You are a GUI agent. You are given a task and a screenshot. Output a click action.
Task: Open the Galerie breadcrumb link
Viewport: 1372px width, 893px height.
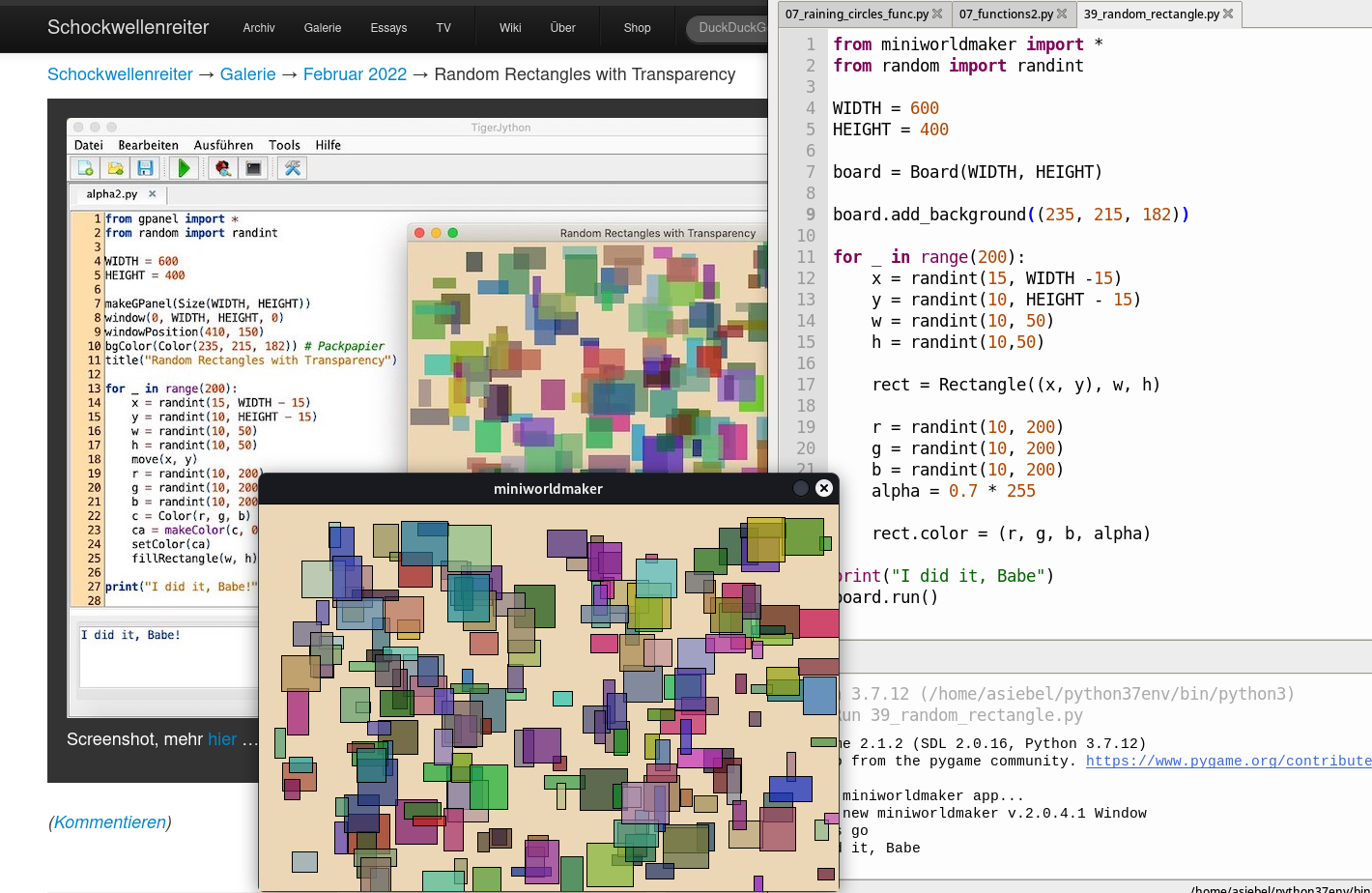pos(247,74)
